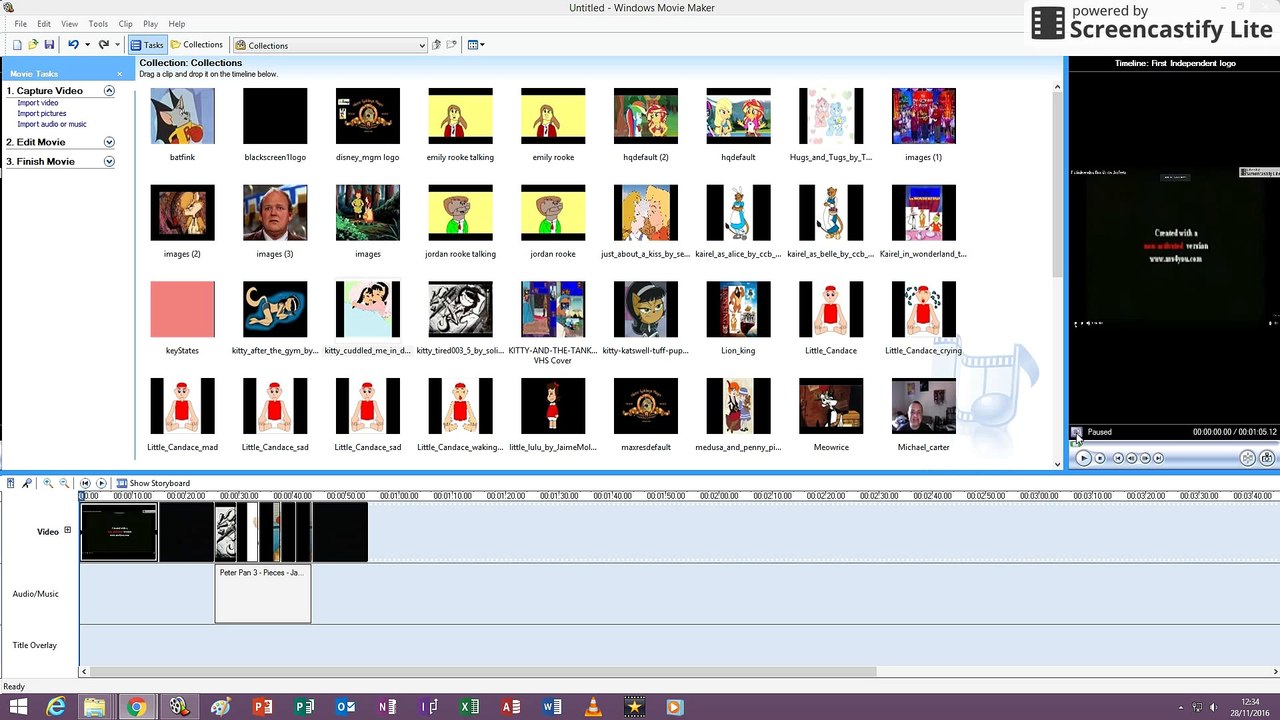This screenshot has height=720, width=1280.
Task: Open a project using the folder icon
Action: pyautogui.click(x=33, y=45)
